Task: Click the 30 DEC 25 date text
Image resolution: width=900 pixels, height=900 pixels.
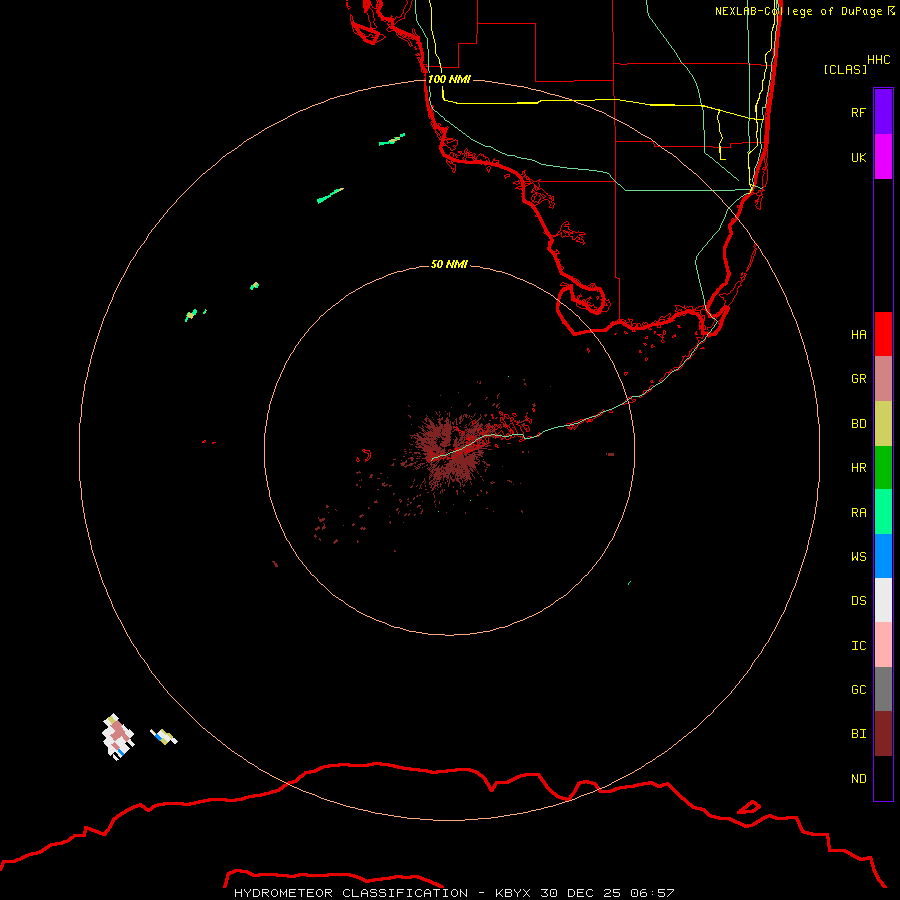Action: coord(581,893)
